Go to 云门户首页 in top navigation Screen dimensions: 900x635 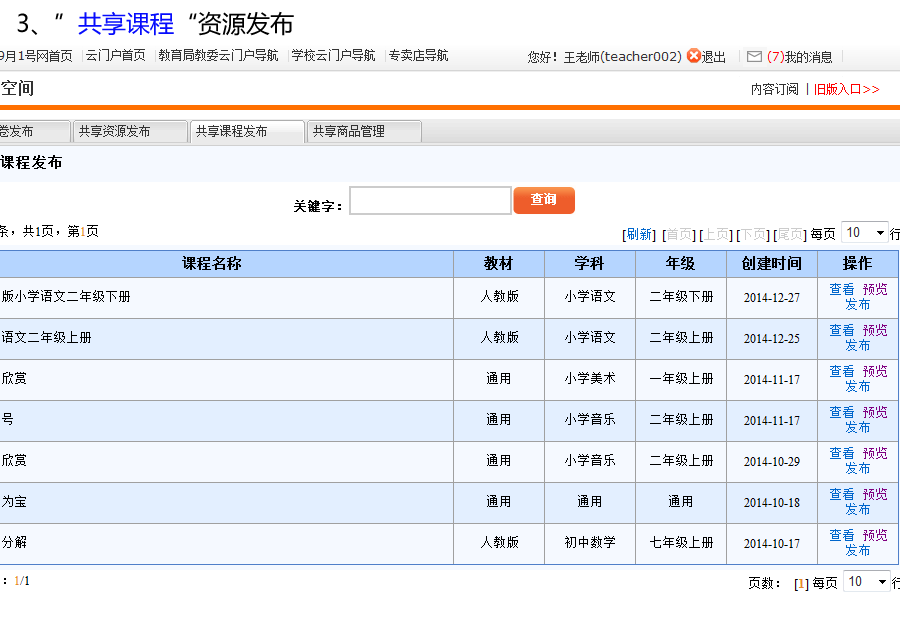pyautogui.click(x=116, y=56)
